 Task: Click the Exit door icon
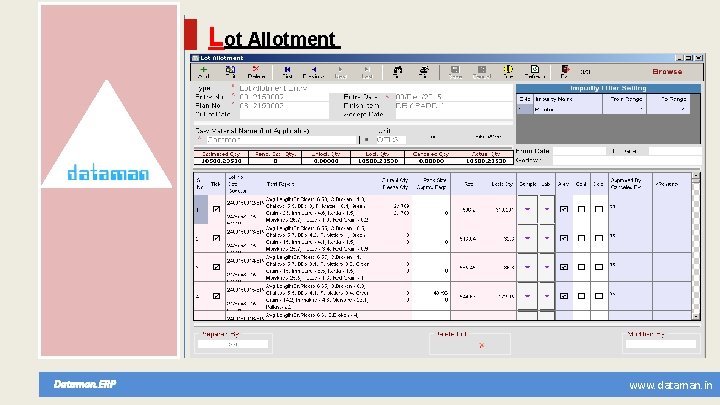tap(565, 69)
